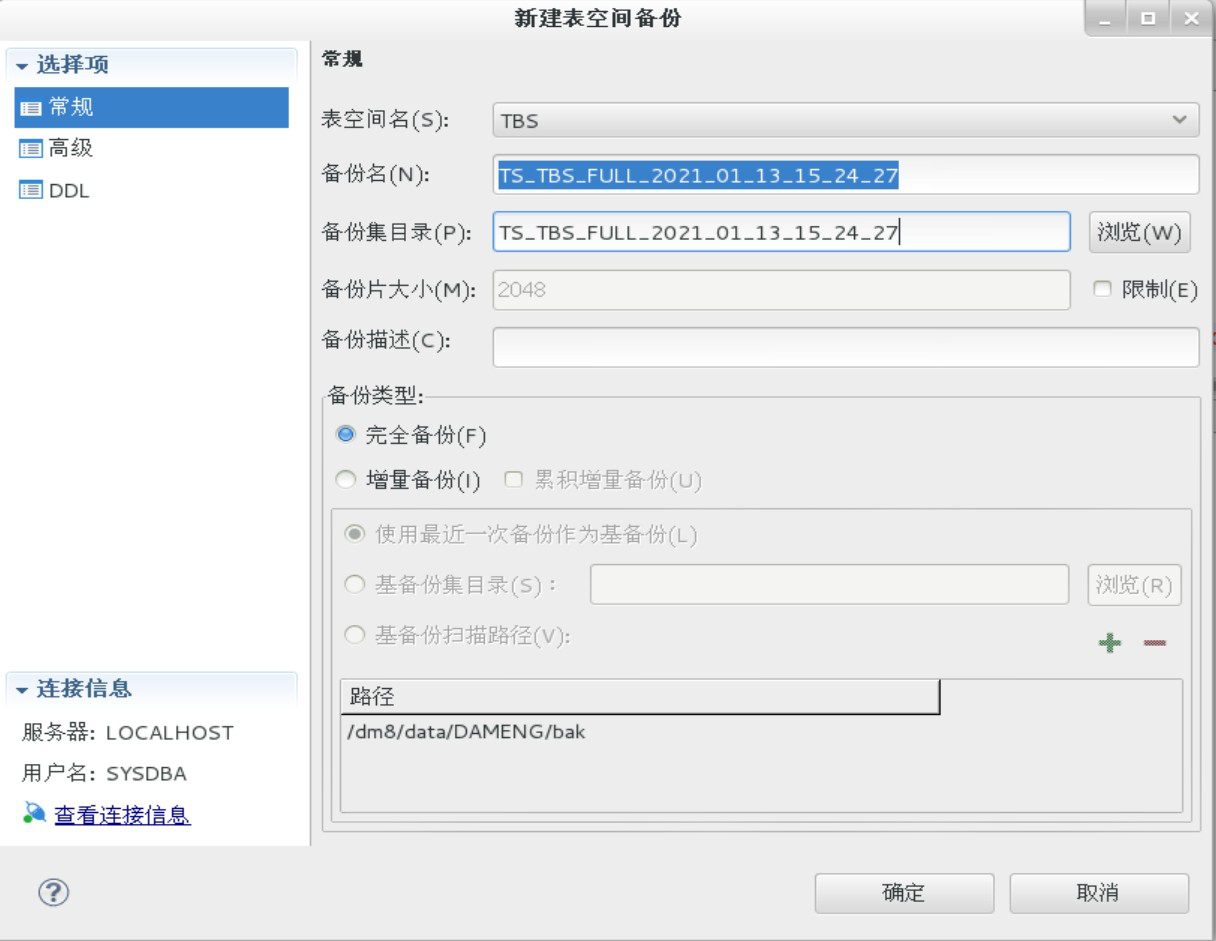Click the 基备份集目录 path field
Viewport: 1216px width, 941px height.
tap(830, 585)
